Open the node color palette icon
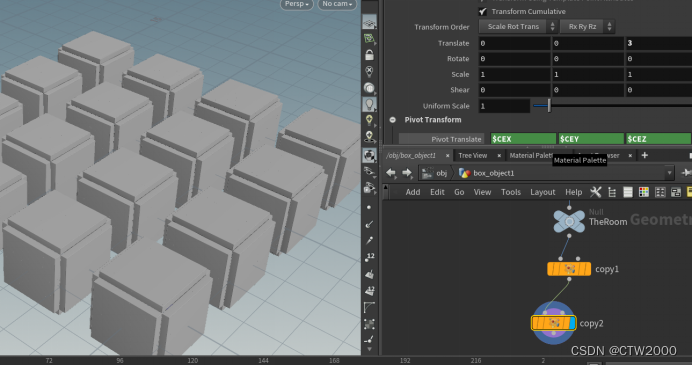The height and width of the screenshot is (366, 693). coord(644,192)
